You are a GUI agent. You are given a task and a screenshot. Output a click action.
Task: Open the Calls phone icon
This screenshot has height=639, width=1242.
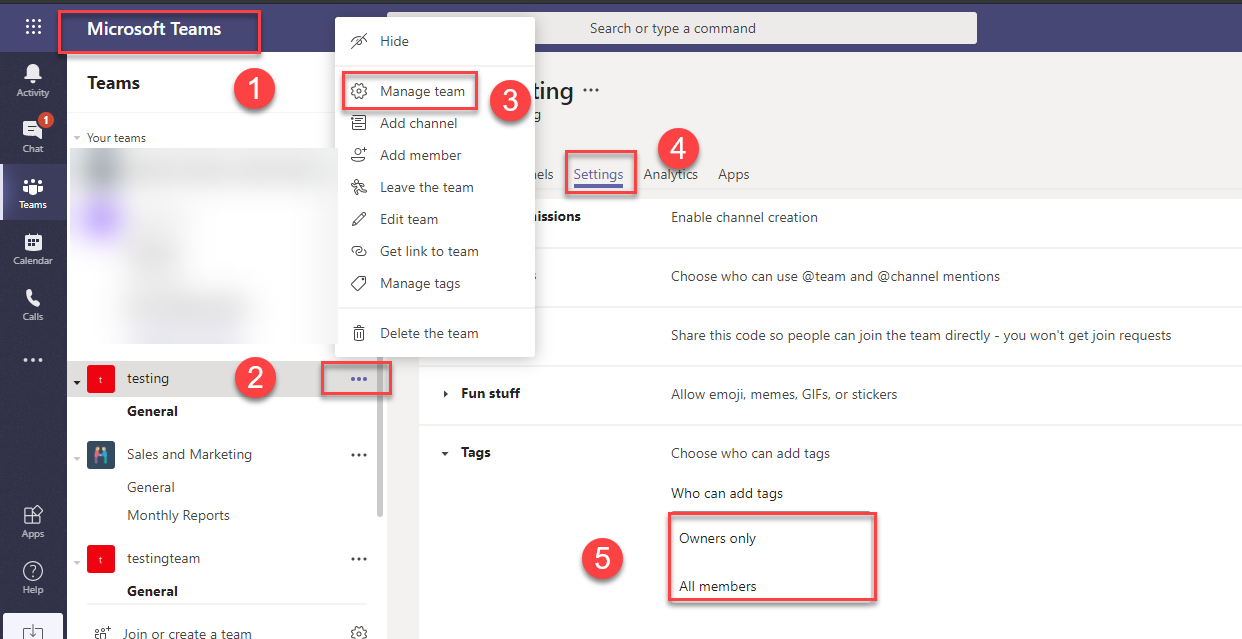(x=33, y=304)
